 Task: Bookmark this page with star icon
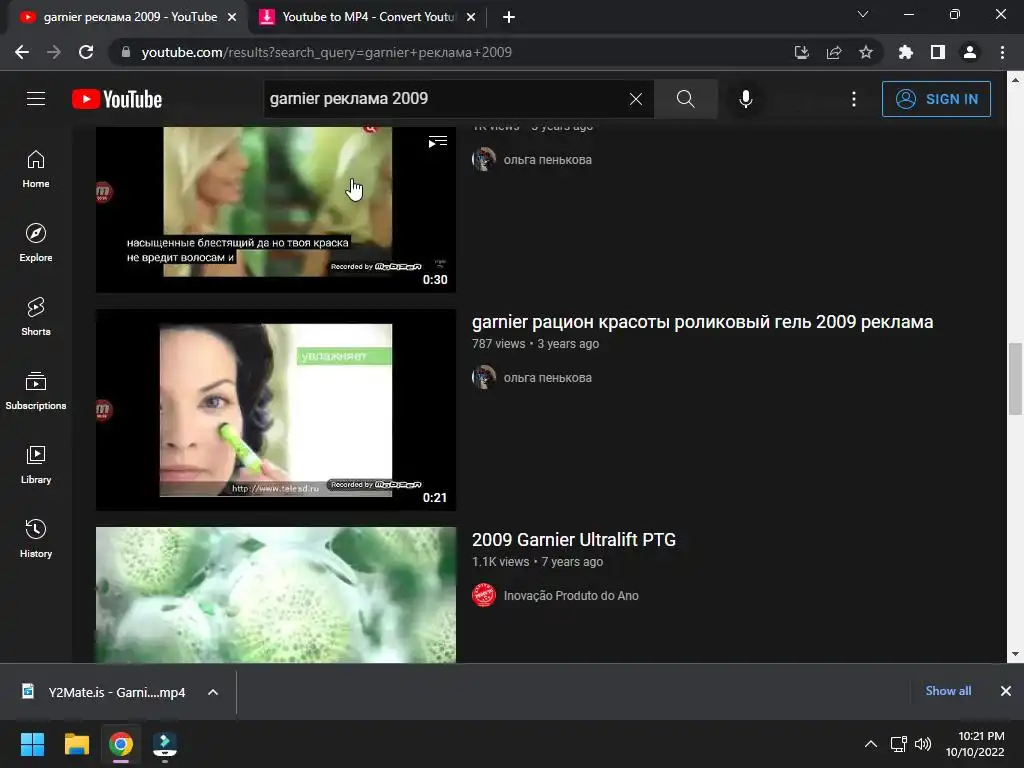point(866,52)
